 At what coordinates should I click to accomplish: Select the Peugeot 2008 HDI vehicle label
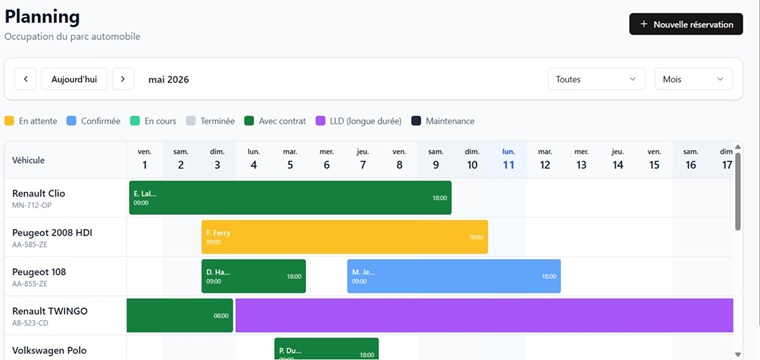[x=52, y=233]
